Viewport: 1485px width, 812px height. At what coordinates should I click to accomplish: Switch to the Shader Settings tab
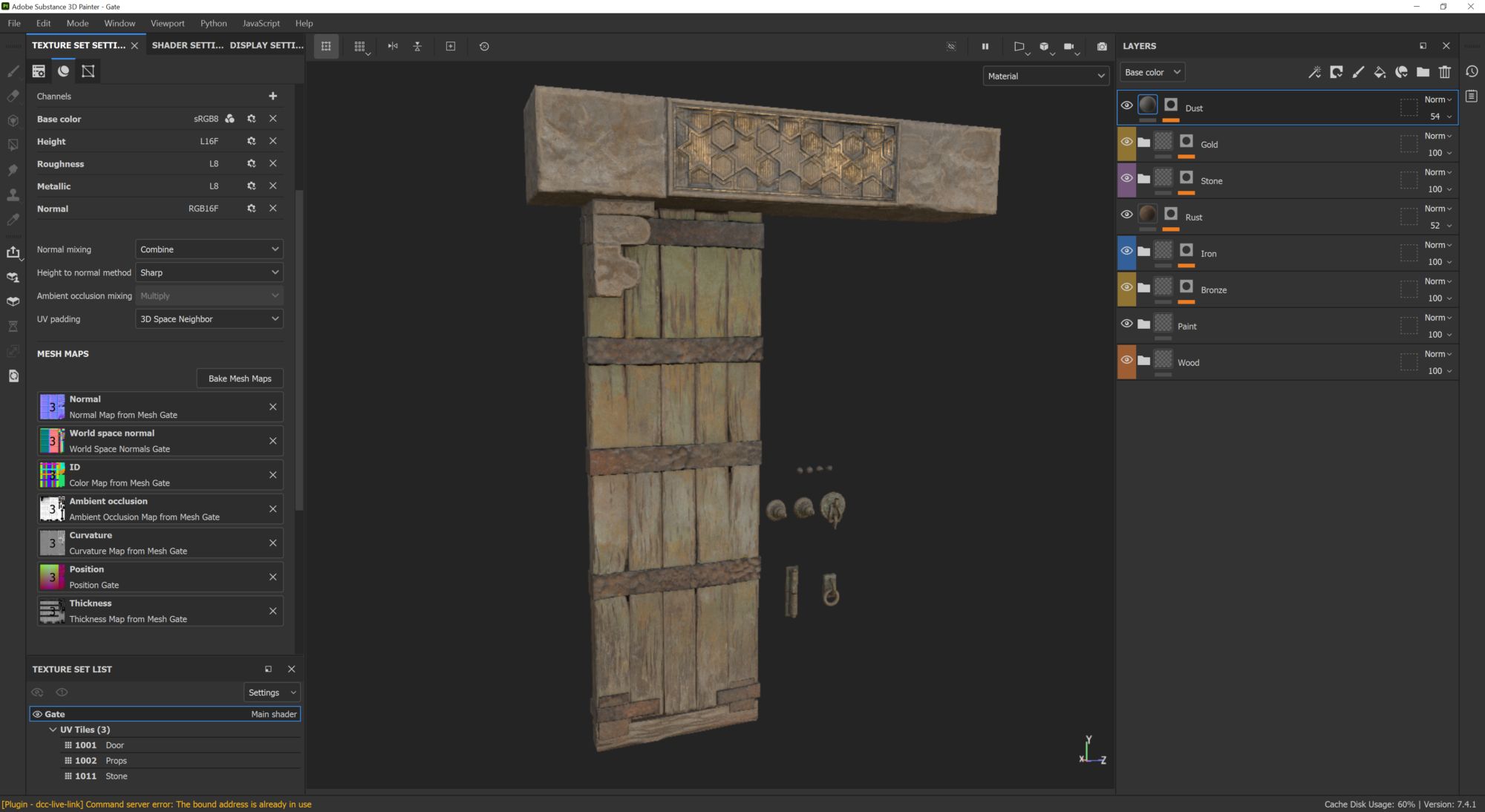[187, 45]
